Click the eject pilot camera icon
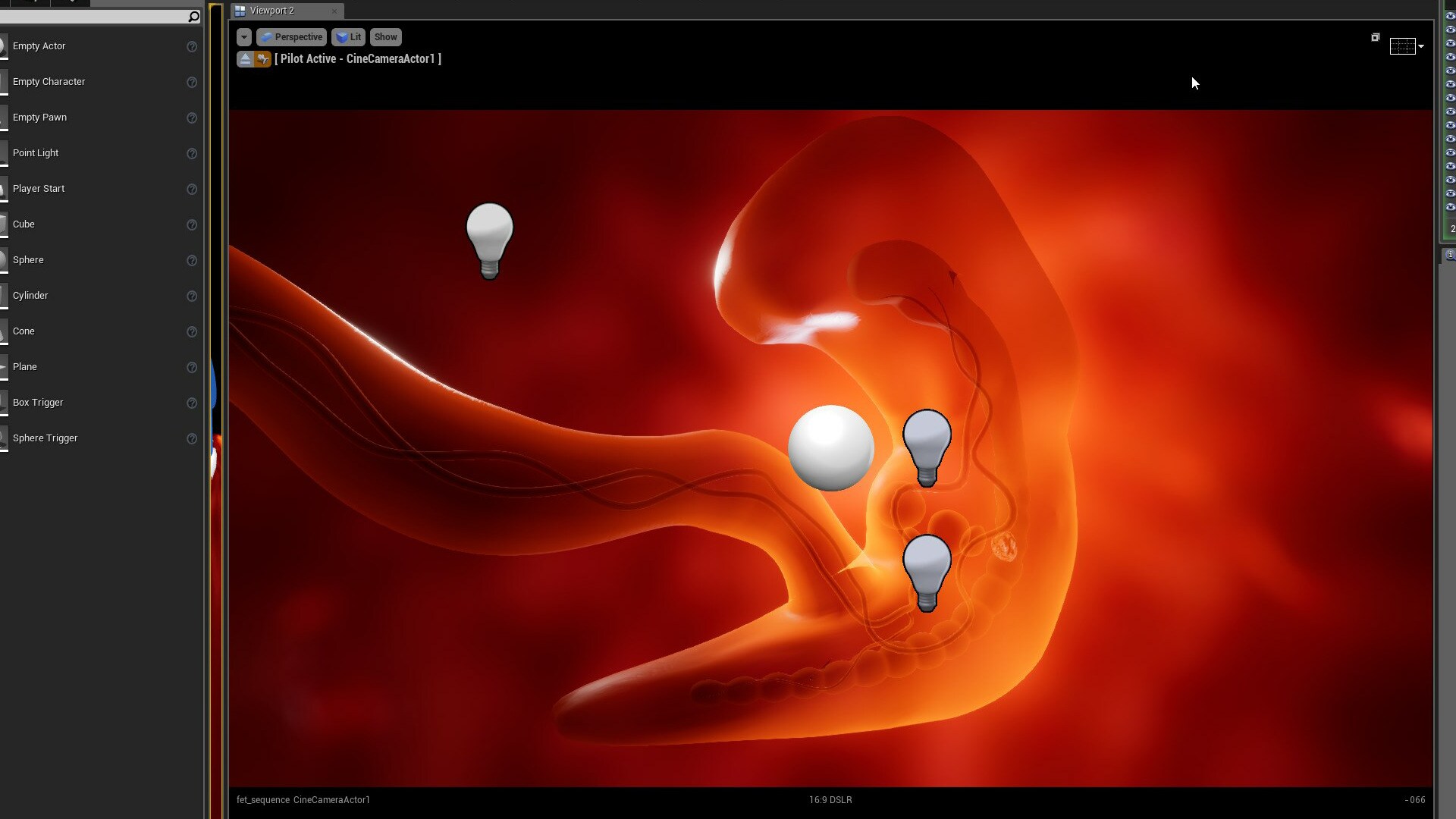 245,59
